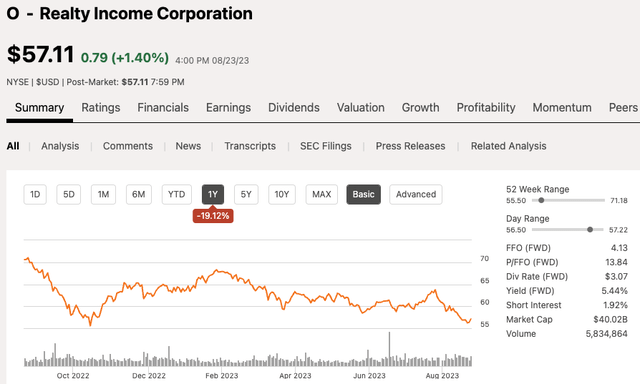The image size is (640, 384).
Task: Select the 1D chart range button
Action: (x=35, y=195)
